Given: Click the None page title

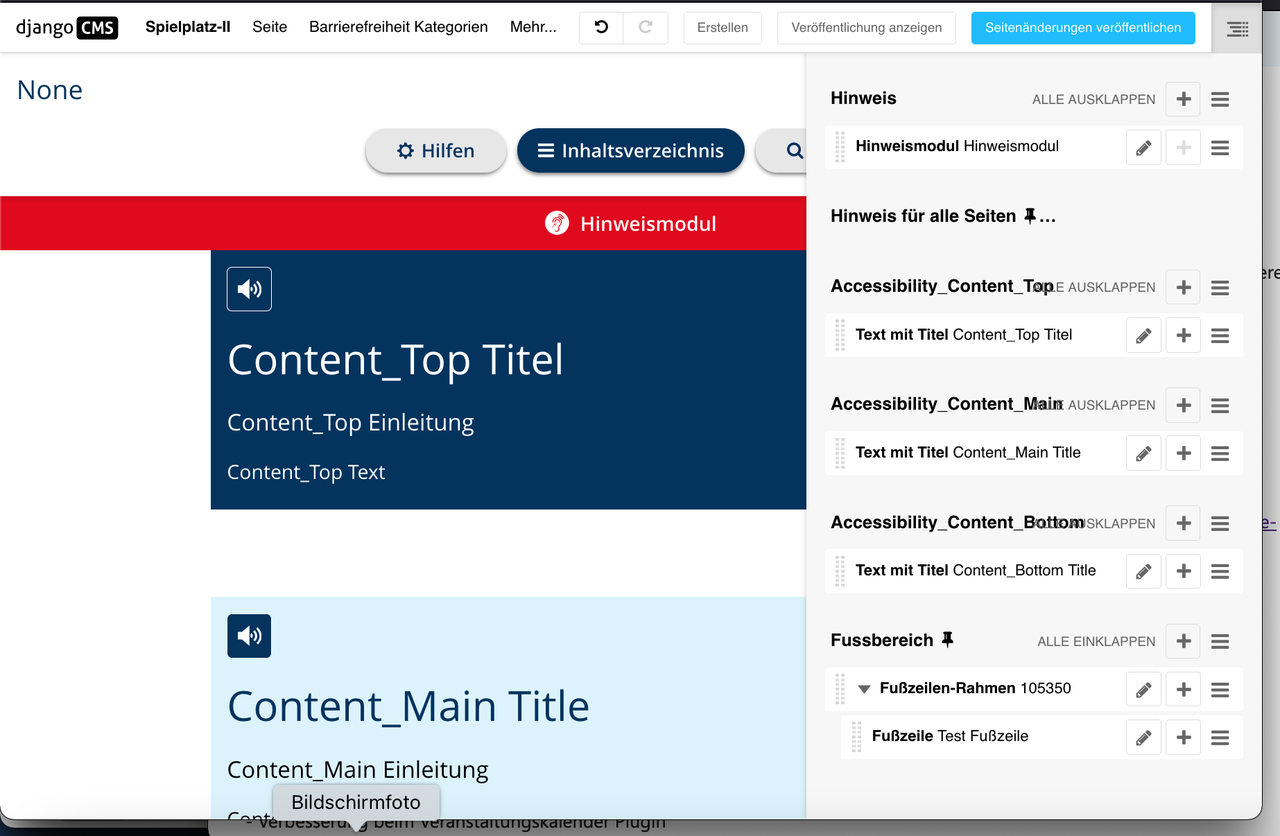Looking at the screenshot, I should [50, 90].
